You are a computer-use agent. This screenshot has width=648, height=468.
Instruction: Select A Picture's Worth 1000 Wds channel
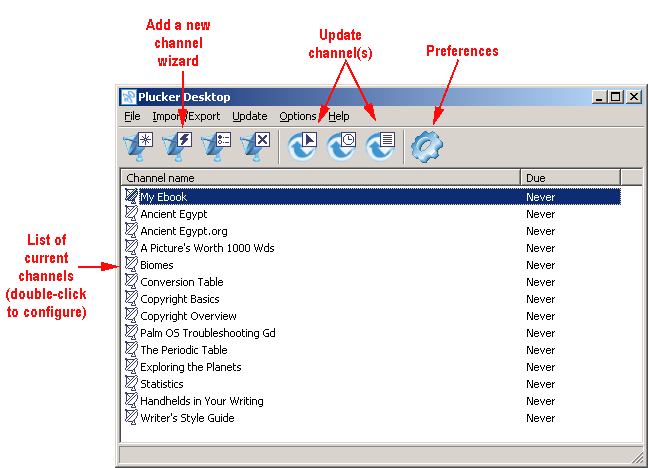tap(207, 248)
